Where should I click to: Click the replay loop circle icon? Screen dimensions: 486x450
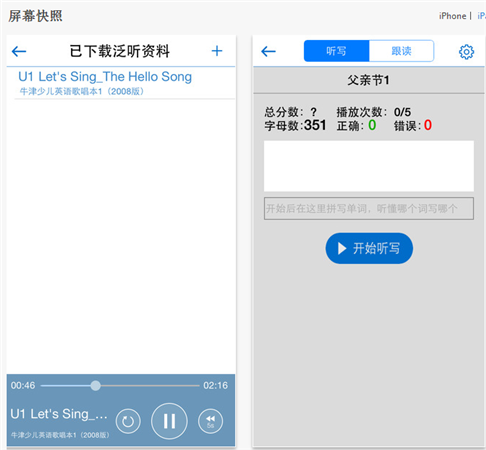(128, 421)
